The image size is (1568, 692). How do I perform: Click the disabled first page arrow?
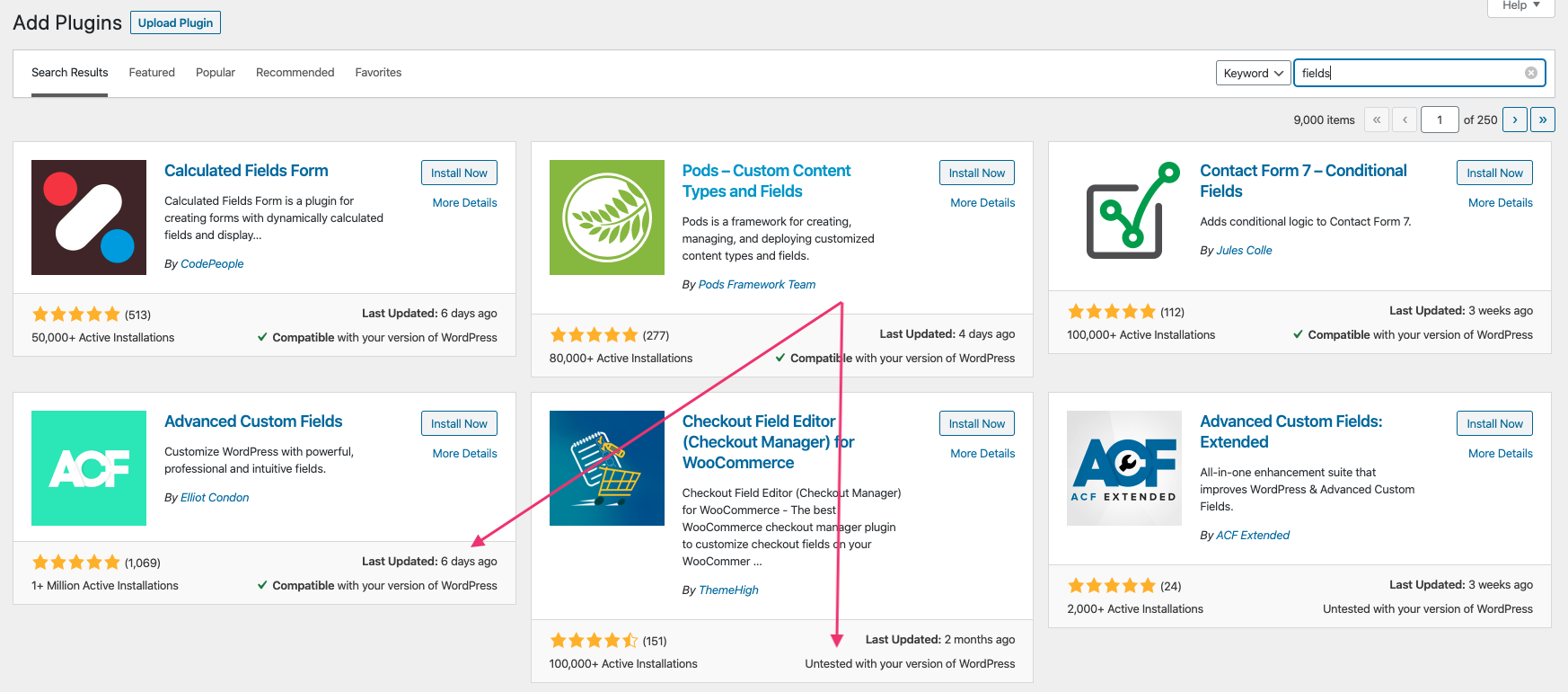(x=1377, y=120)
